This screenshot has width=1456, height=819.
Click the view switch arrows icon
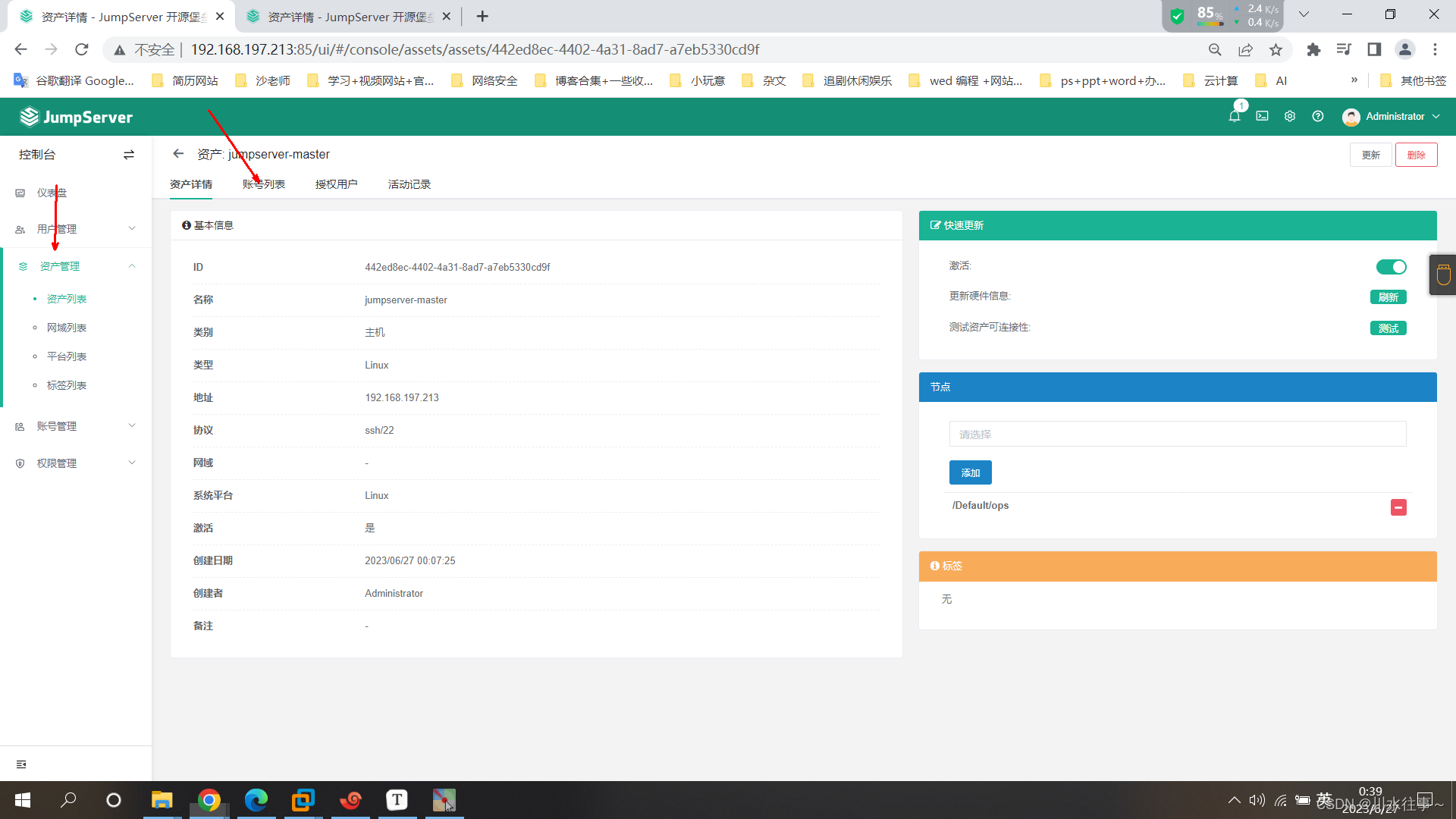pyautogui.click(x=129, y=155)
